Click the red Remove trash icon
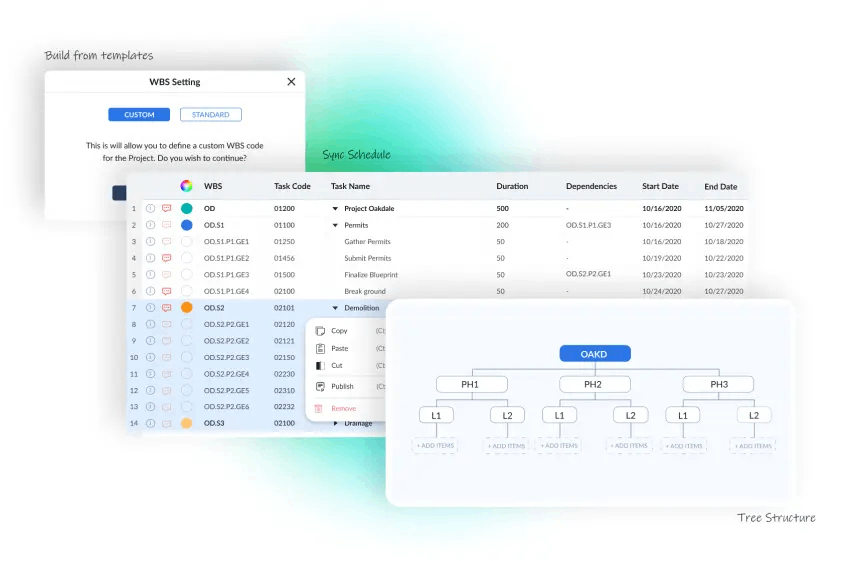The height and width of the screenshot is (561, 860). 318,409
